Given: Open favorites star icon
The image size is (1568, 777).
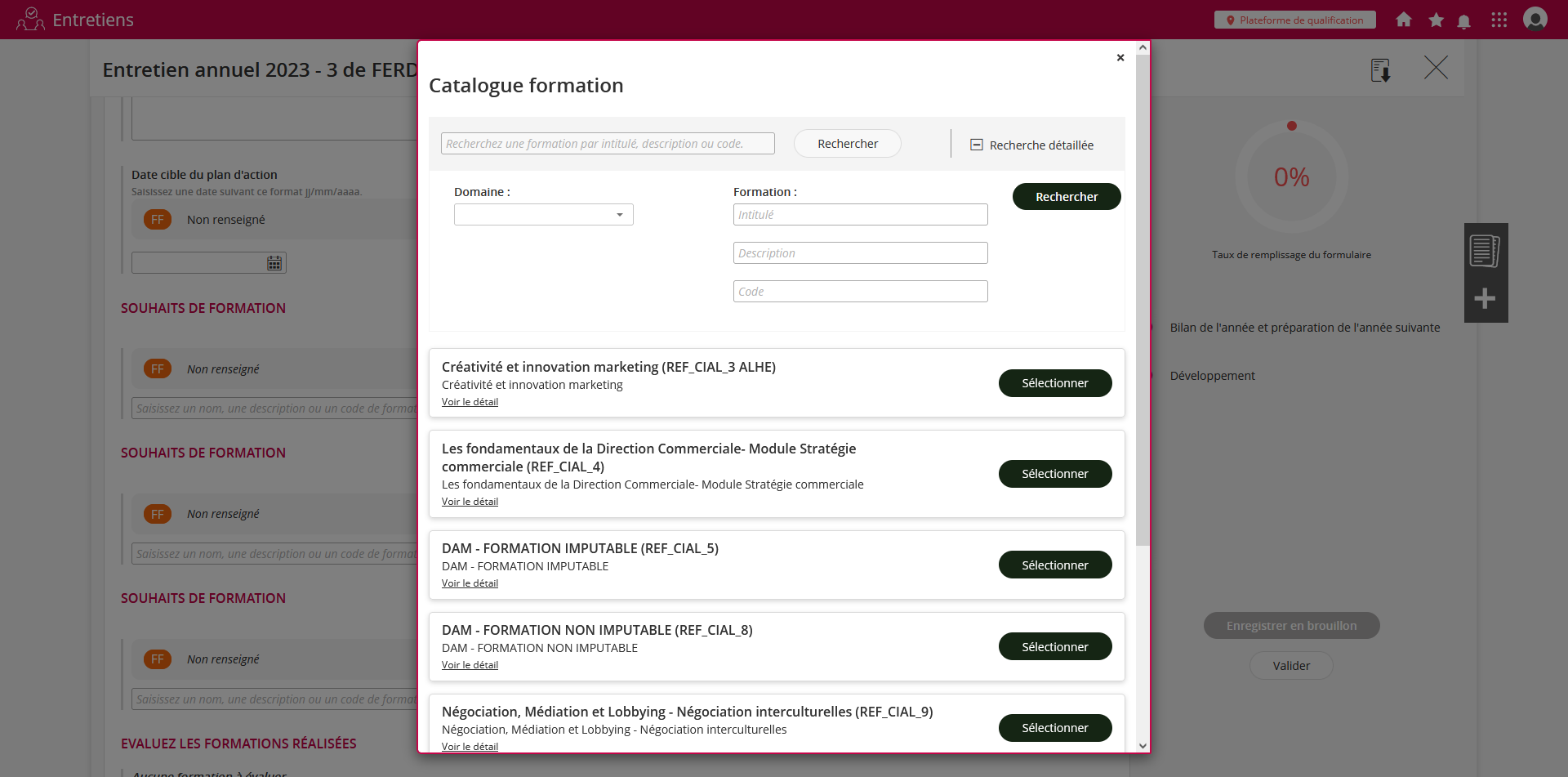Looking at the screenshot, I should (x=1436, y=20).
